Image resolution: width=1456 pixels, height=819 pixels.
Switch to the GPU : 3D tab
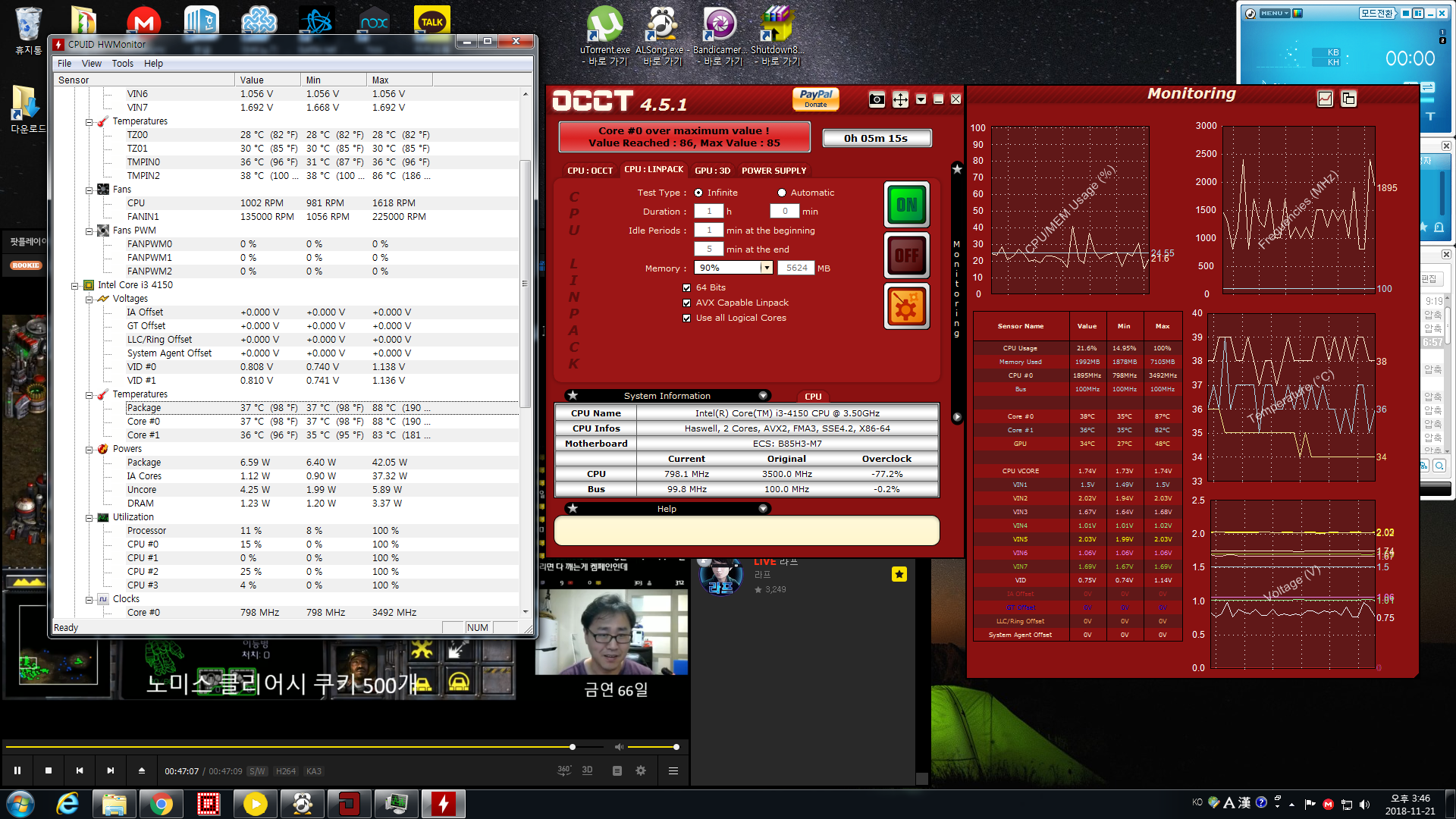[713, 171]
